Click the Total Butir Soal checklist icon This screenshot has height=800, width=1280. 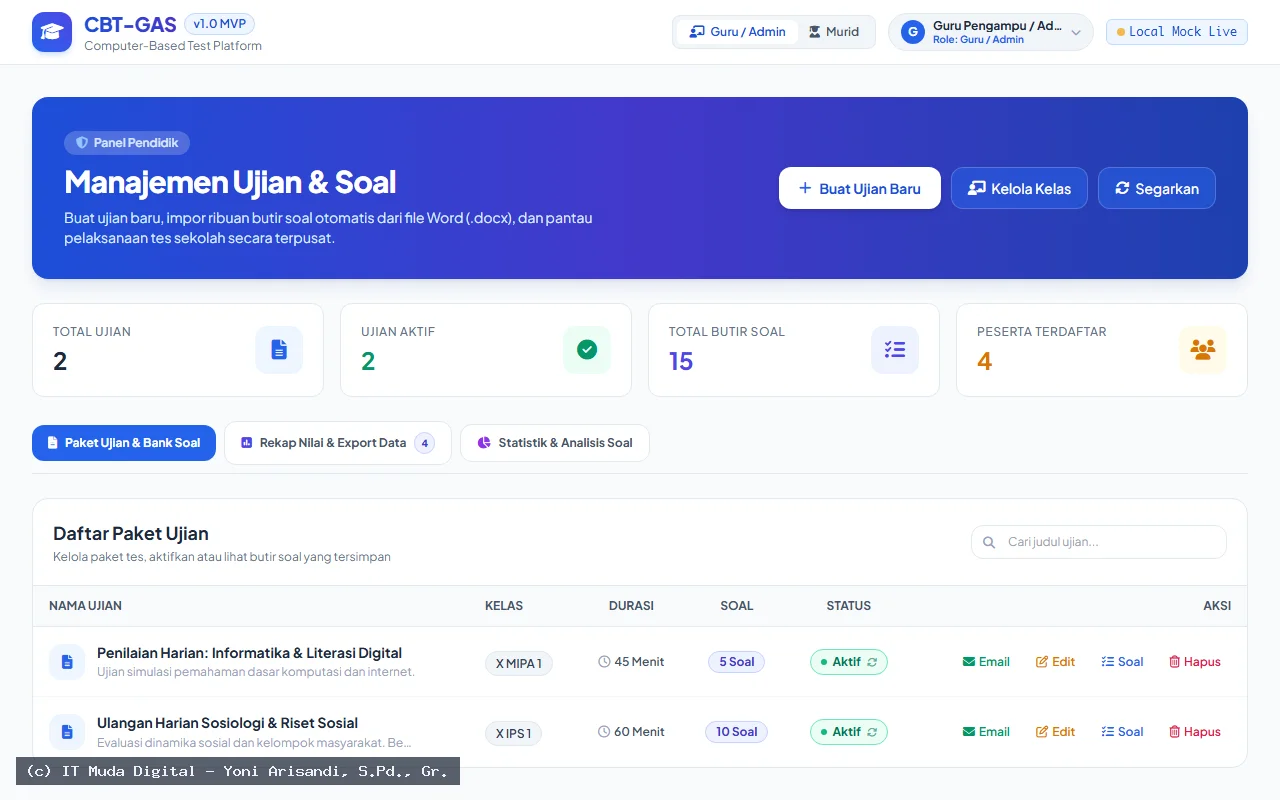[x=895, y=350]
